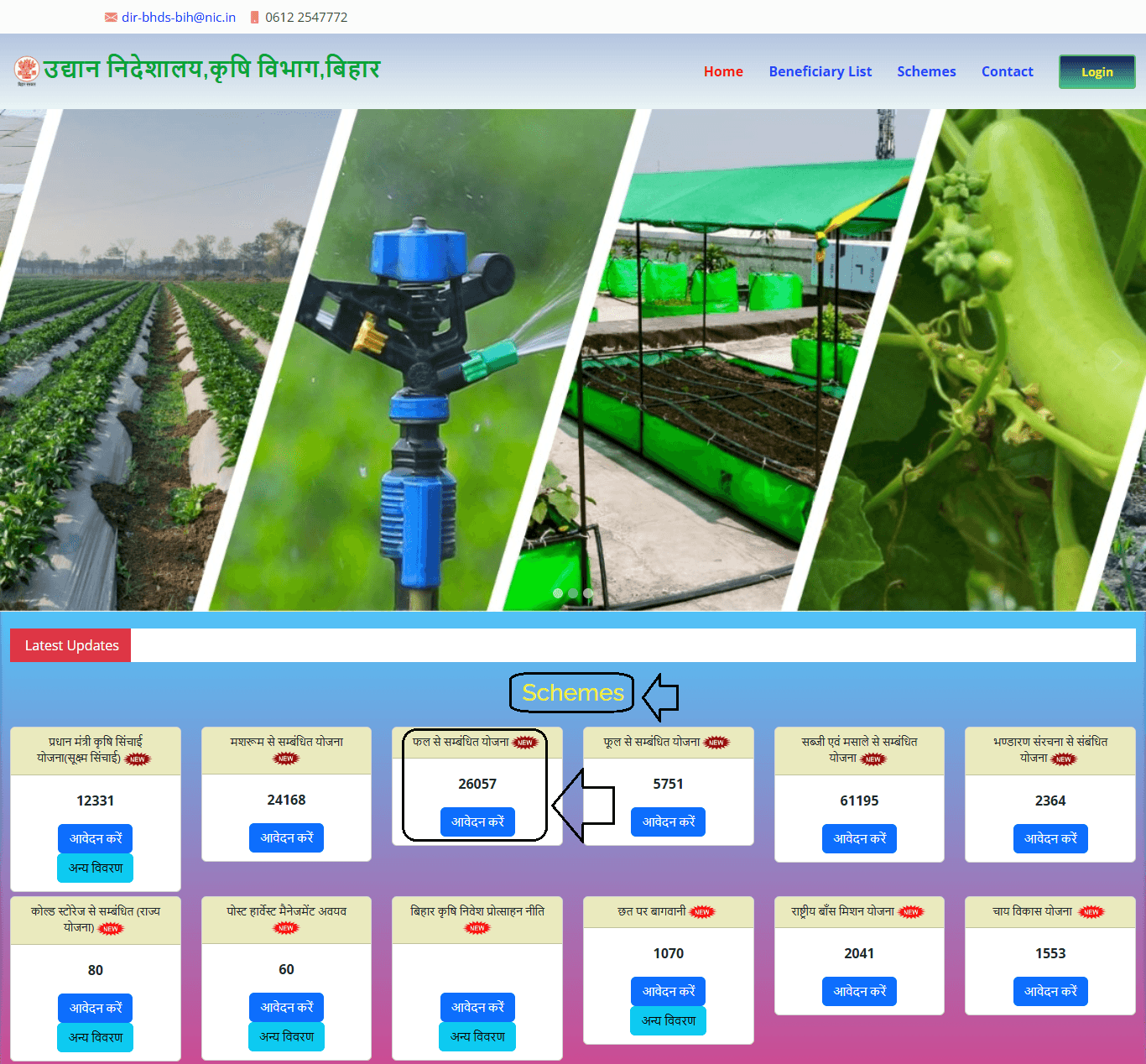Click the email envelope icon
Image resolution: width=1146 pixels, height=1064 pixels.
tap(111, 18)
